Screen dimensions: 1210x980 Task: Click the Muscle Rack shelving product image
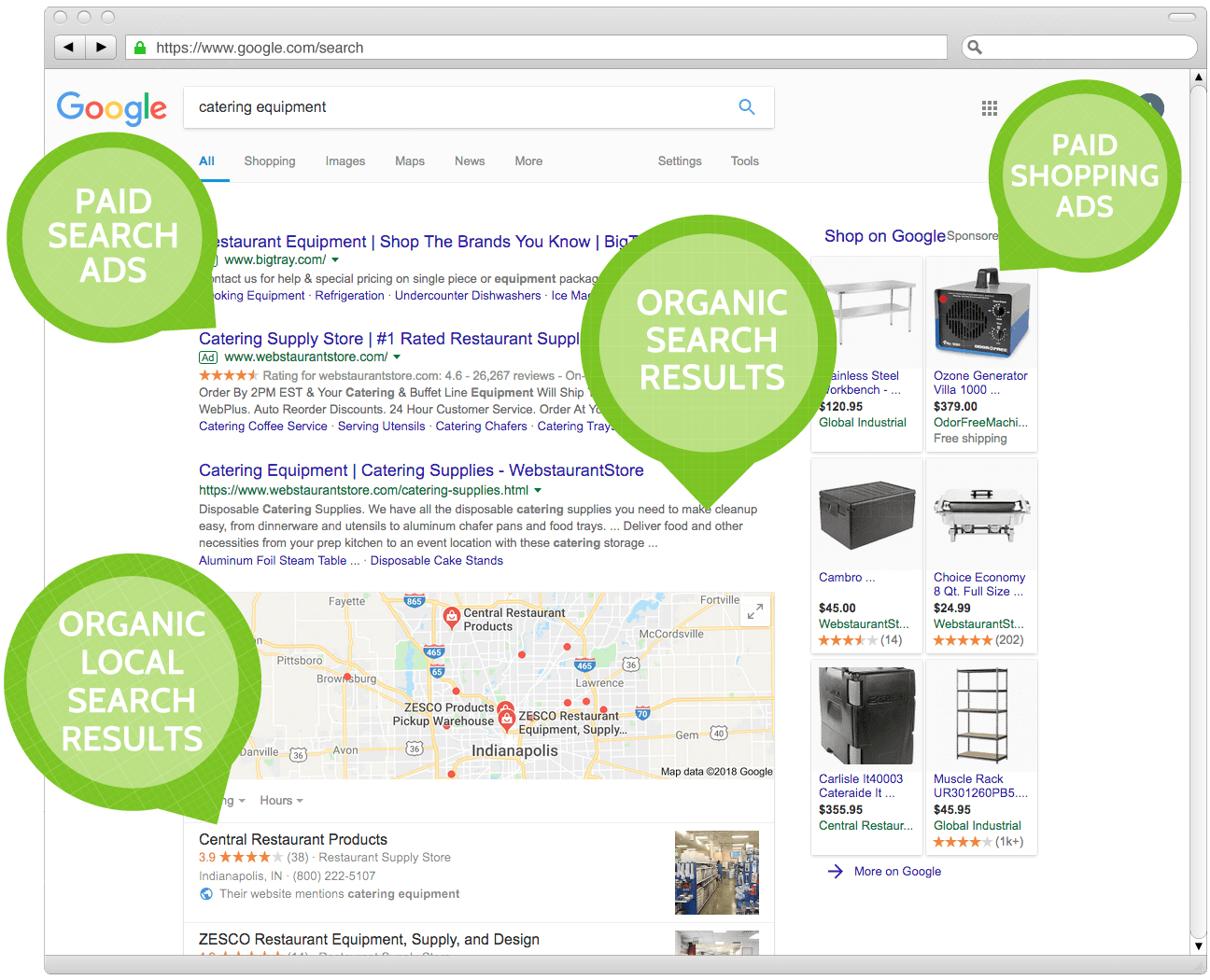tap(981, 717)
